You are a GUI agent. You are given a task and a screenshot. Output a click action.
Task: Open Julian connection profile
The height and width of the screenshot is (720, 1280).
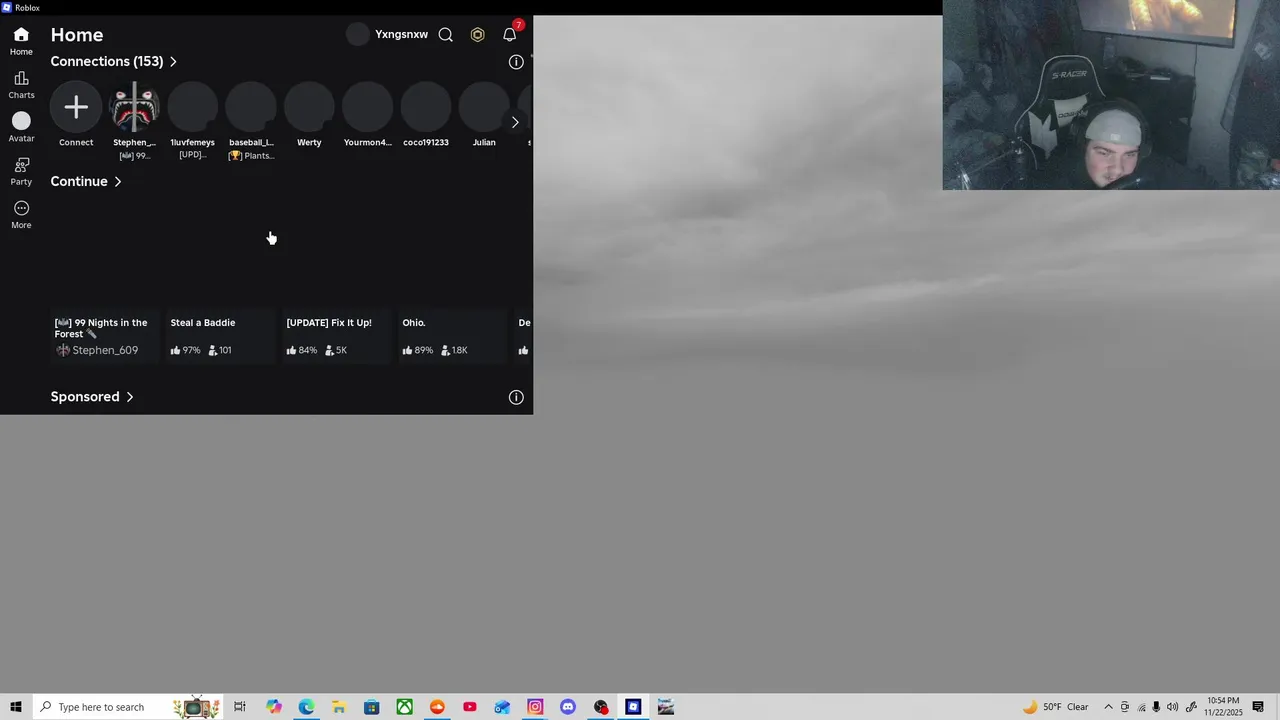(x=484, y=108)
